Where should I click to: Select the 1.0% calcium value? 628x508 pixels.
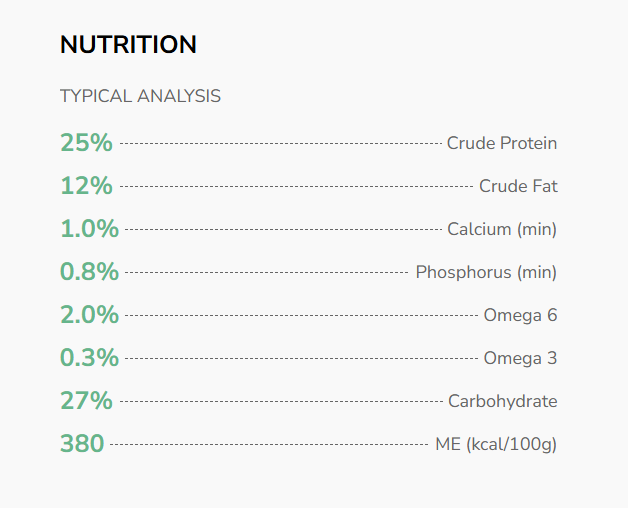click(x=89, y=229)
